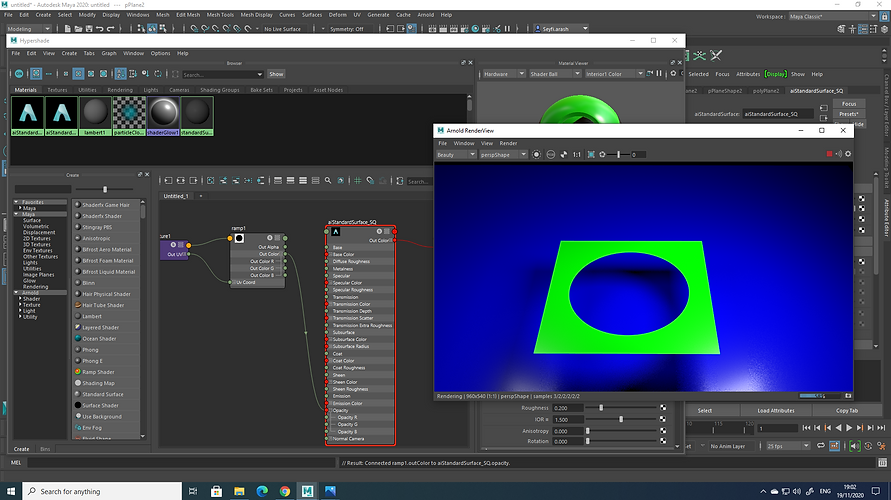The image size is (891, 500).
Task: Click the ramp1 node black swatch icon
Action: (239, 238)
